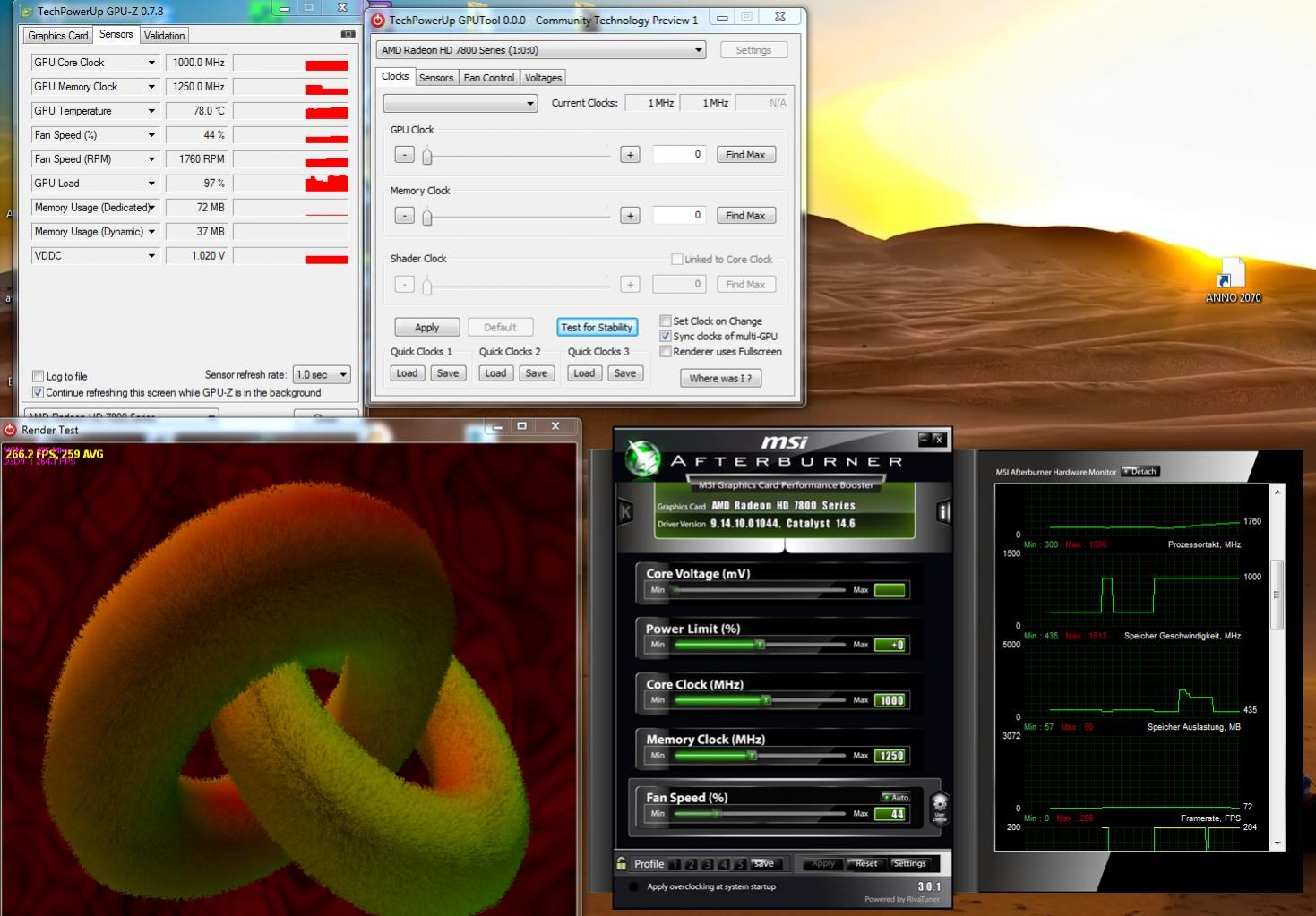The width and height of the screenshot is (1316, 916).
Task: Open the GPU Core Clock sensor dropdown
Action: tap(151, 63)
